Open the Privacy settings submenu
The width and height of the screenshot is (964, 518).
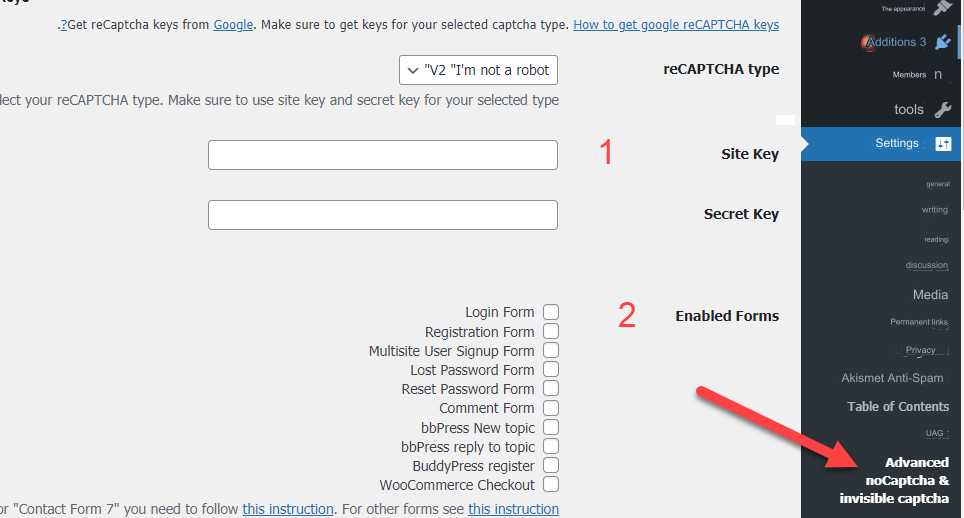coord(920,350)
